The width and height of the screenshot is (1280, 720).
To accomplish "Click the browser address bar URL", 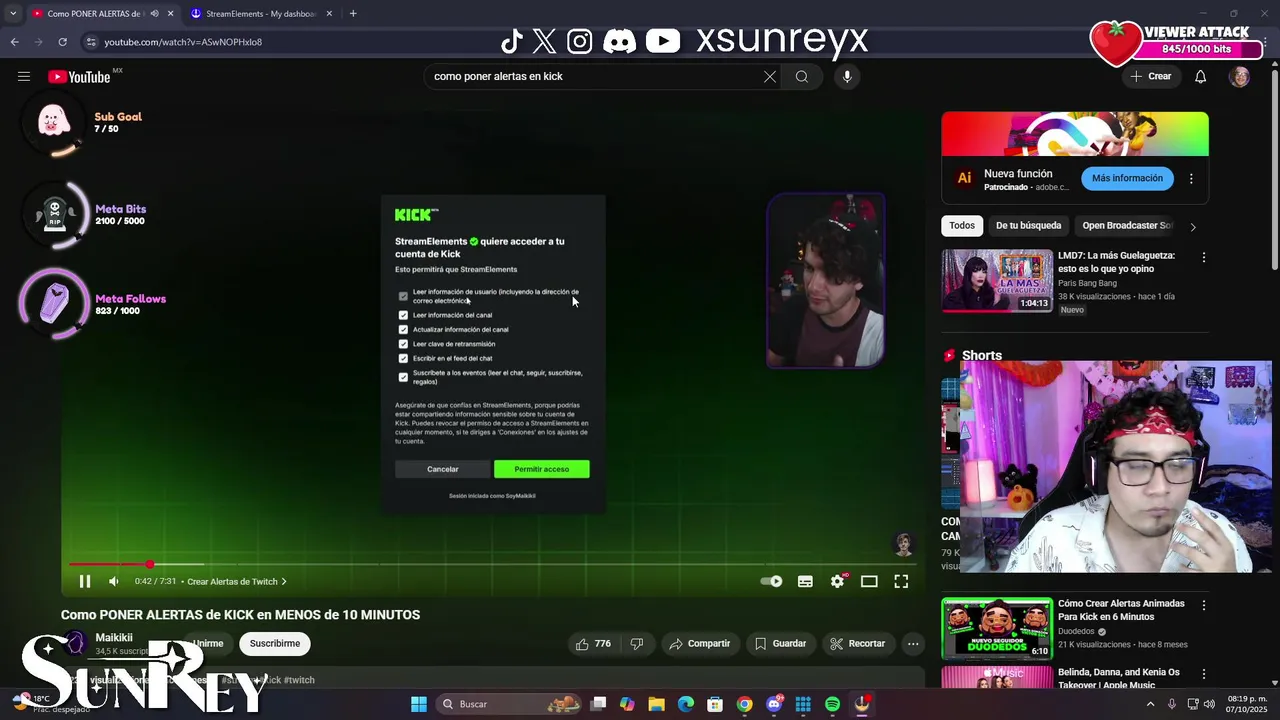I will click(x=183, y=42).
